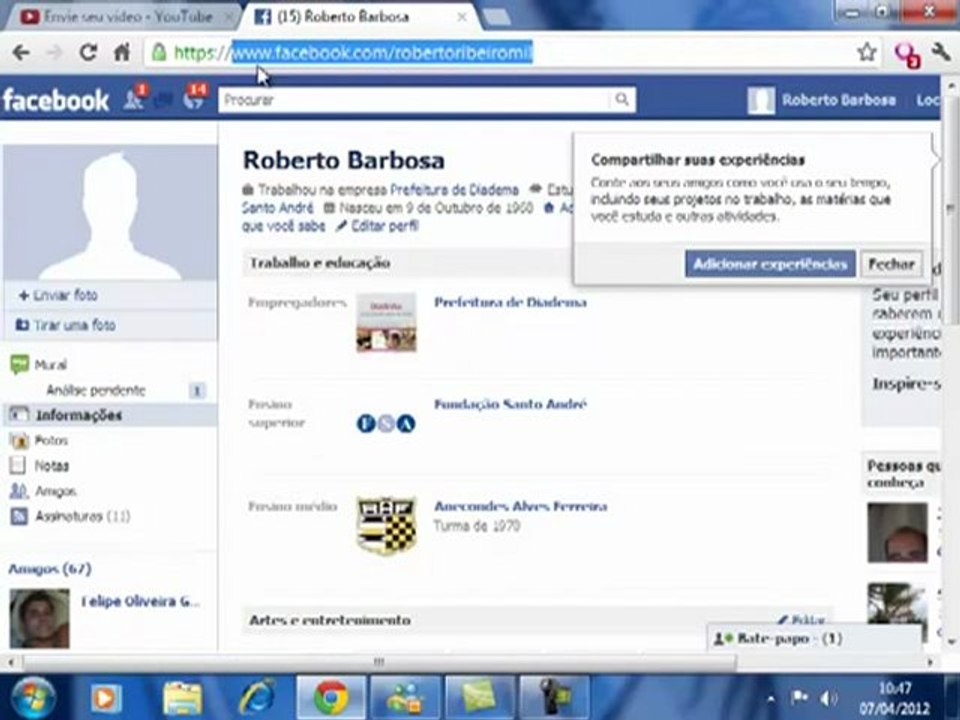Open Facebook notifications globe icon
Image resolution: width=960 pixels, height=720 pixels.
(x=196, y=98)
